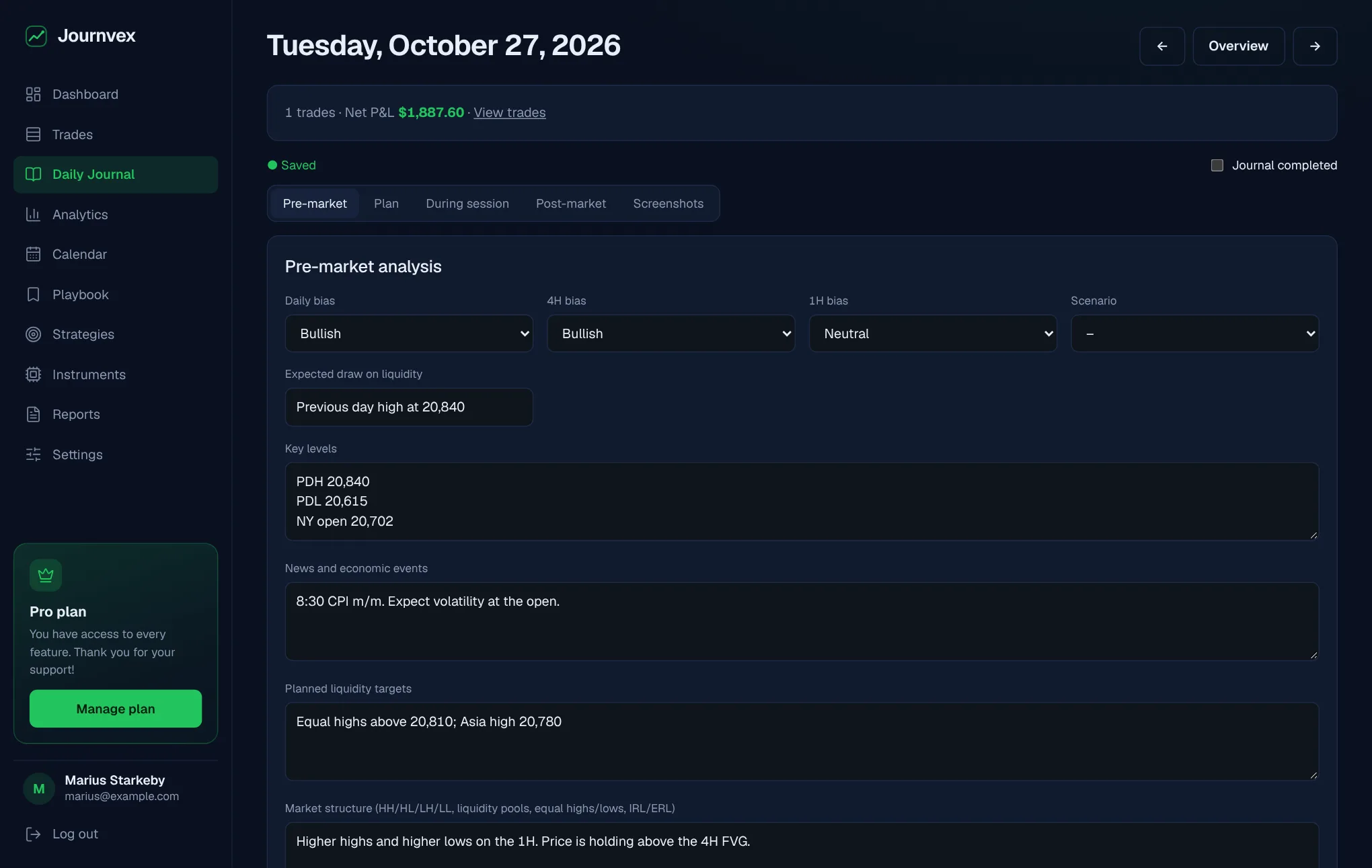Switch to the Plan tab
Viewport: 1372px width, 868px height.
pos(386,204)
